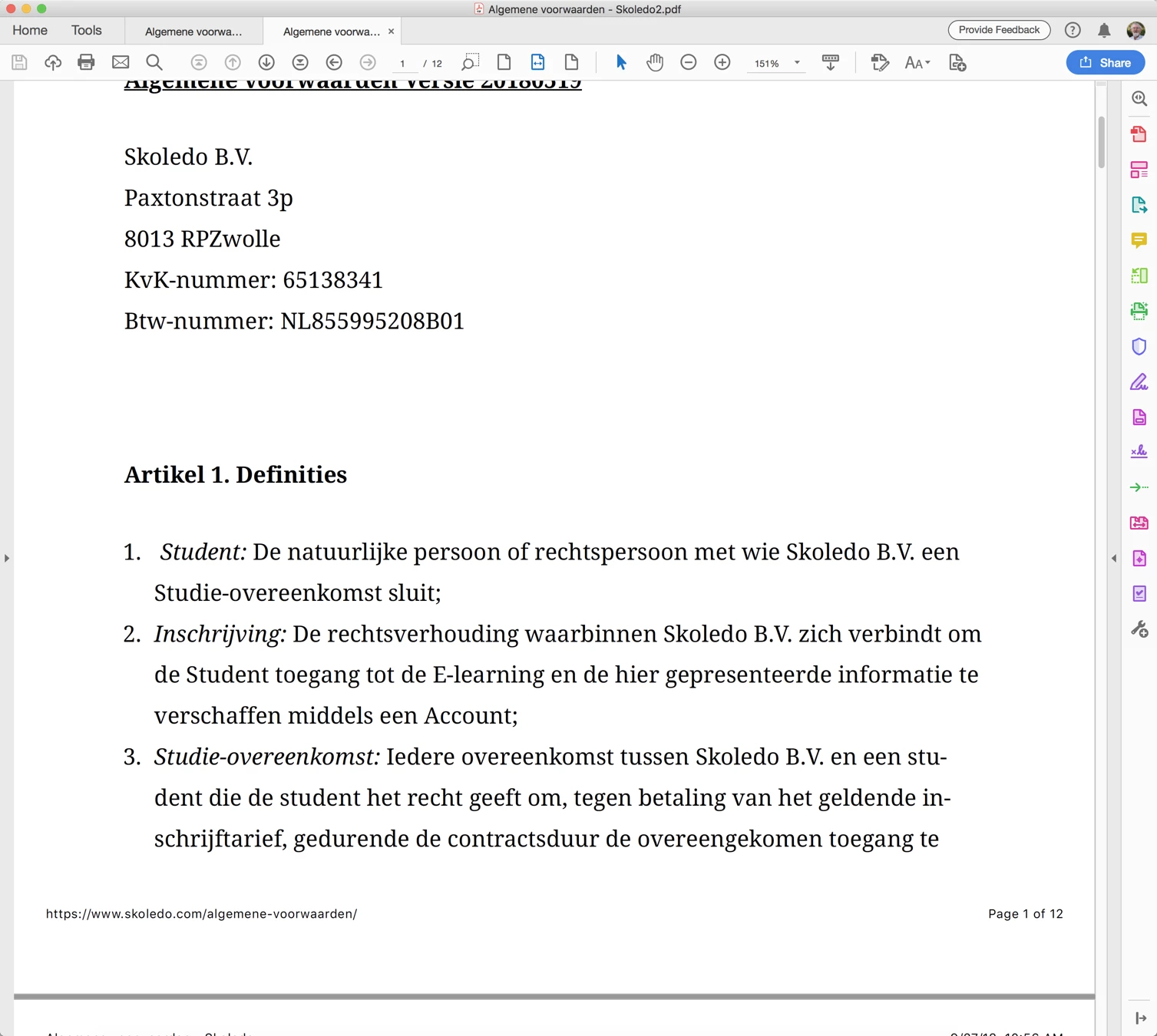Expand the left navigation pane arrow
The height and width of the screenshot is (1036, 1157).
click(x=7, y=558)
